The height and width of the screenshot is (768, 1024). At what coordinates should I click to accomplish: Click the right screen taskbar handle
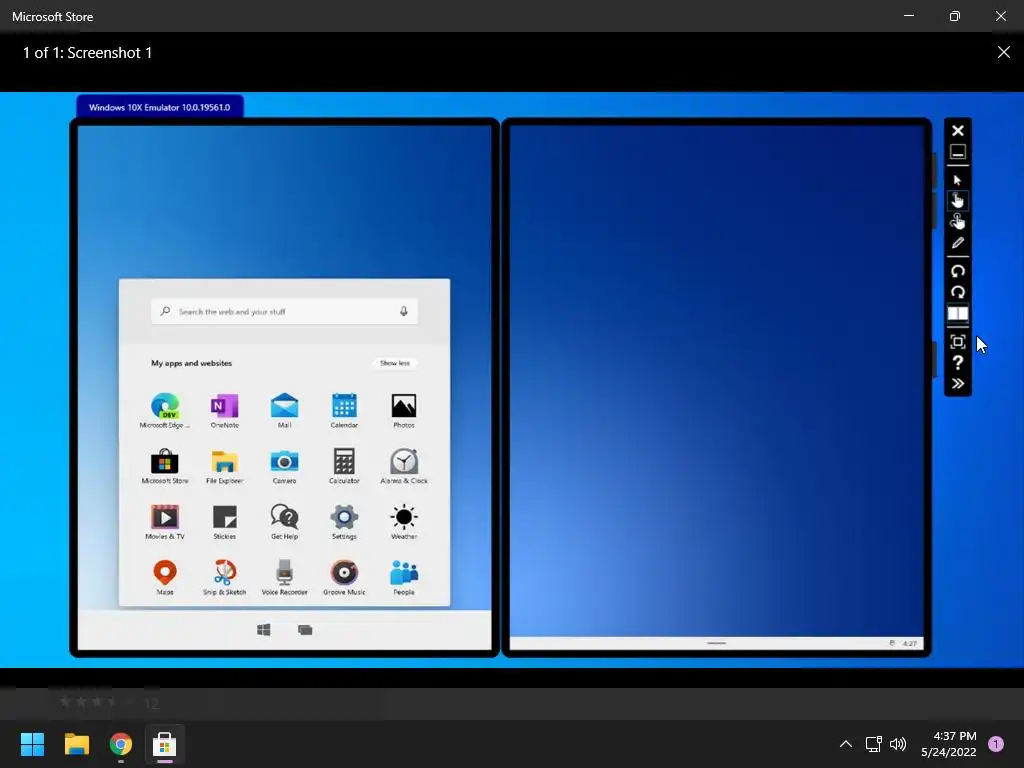(x=716, y=643)
